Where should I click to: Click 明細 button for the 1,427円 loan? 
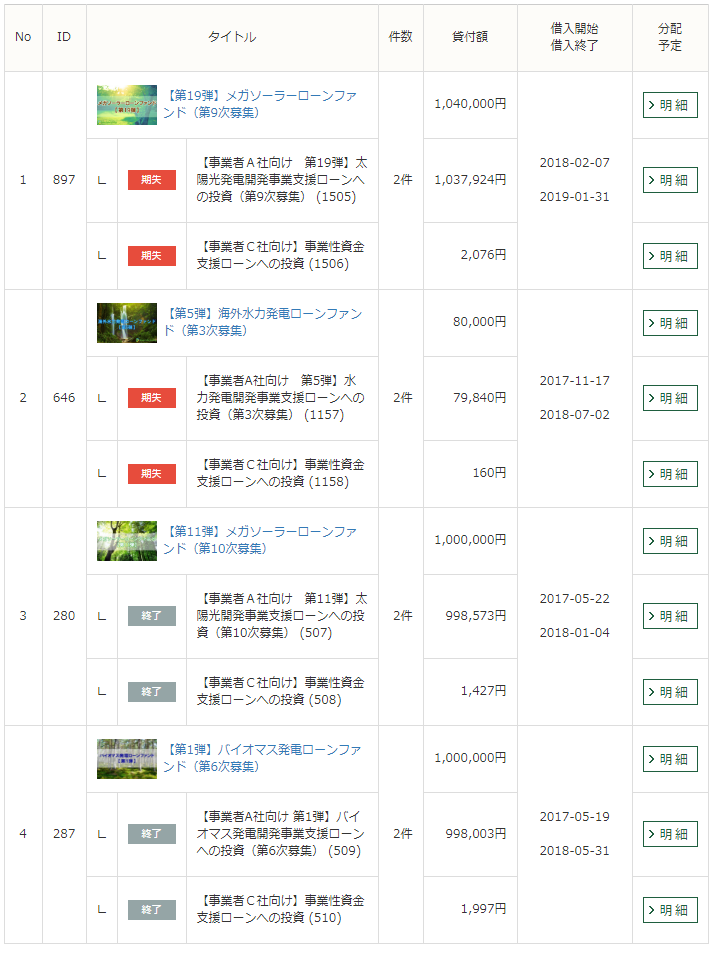click(x=670, y=692)
